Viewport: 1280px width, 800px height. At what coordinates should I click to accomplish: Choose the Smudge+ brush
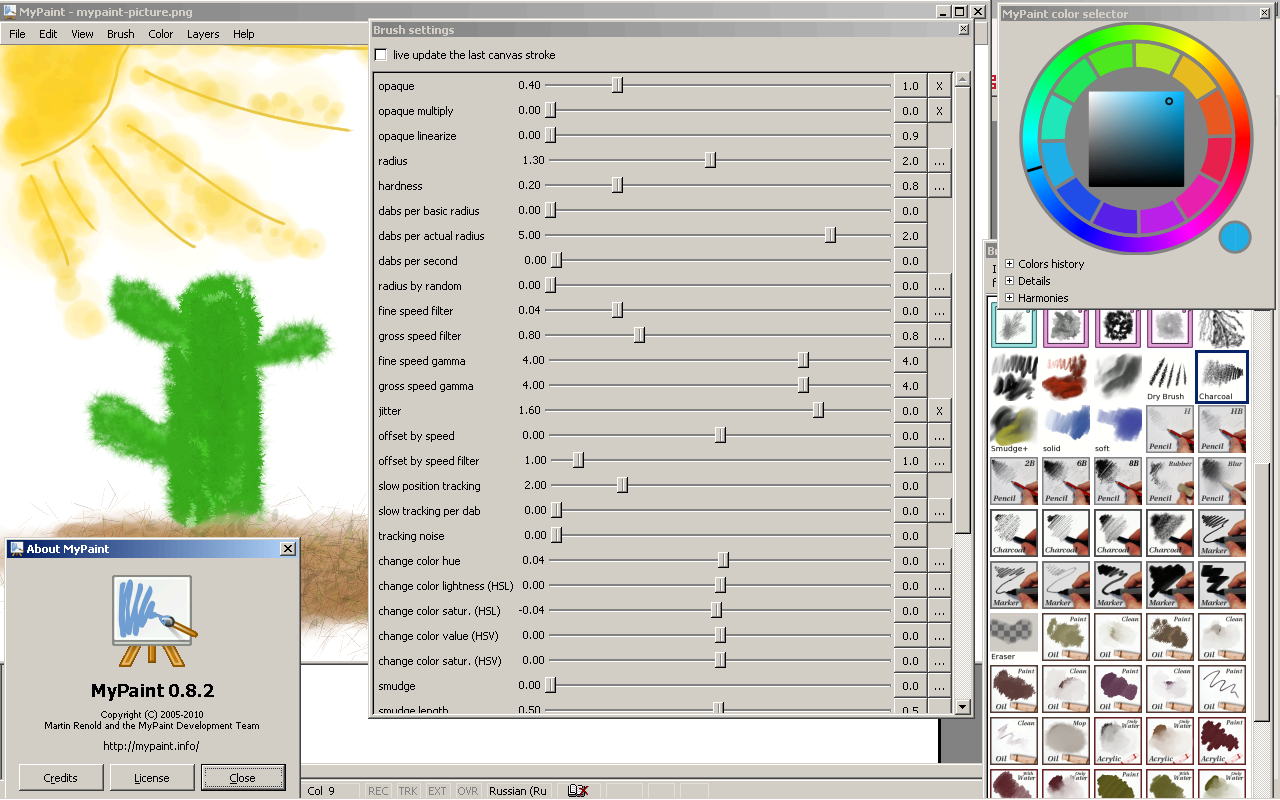(x=1013, y=430)
